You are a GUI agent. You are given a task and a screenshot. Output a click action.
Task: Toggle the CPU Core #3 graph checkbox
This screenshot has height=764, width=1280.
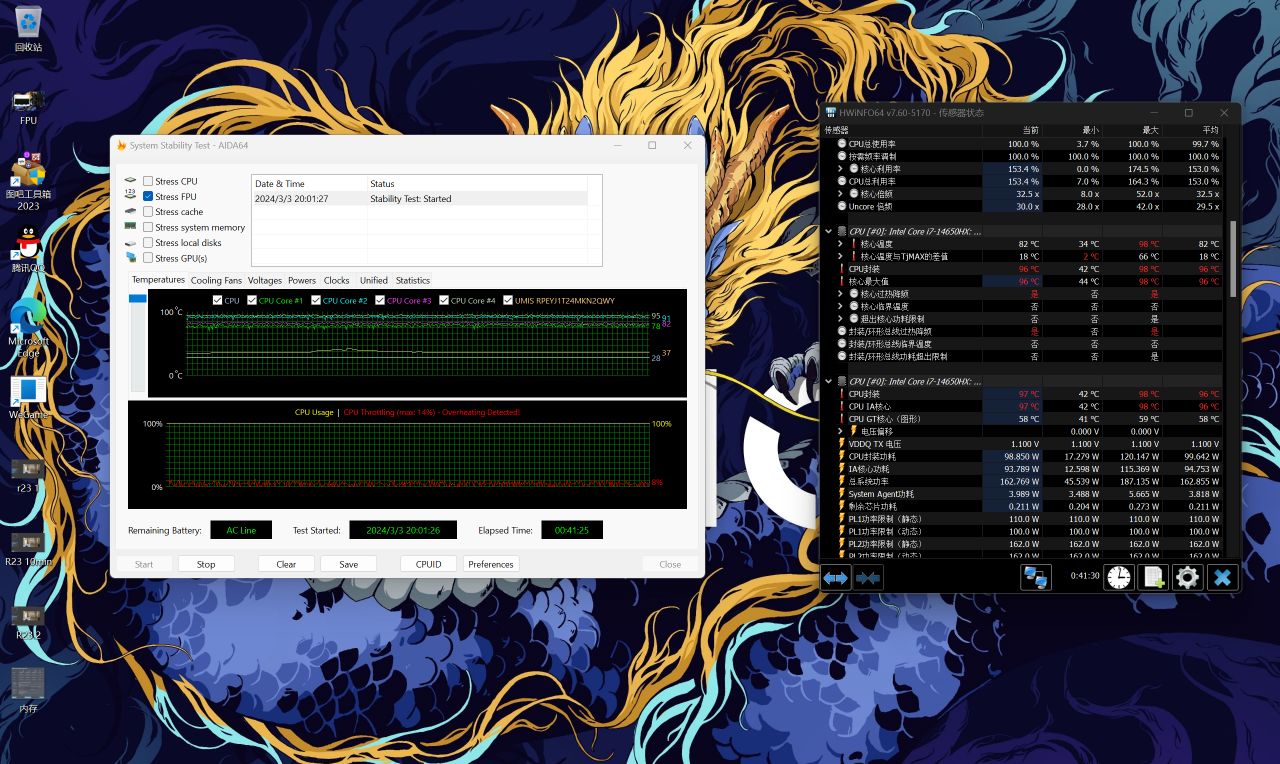380,300
